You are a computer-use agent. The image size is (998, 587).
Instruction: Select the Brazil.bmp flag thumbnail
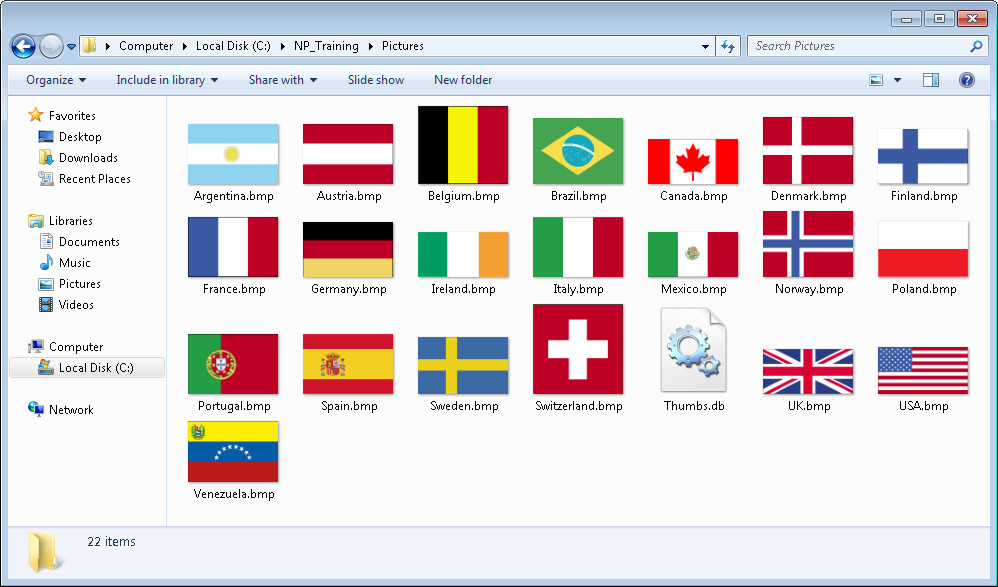578,151
